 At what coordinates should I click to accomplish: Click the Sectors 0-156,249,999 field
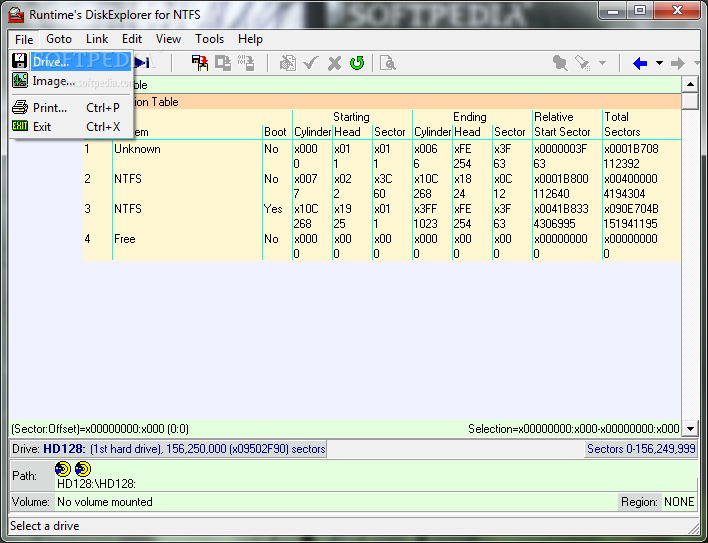641,449
